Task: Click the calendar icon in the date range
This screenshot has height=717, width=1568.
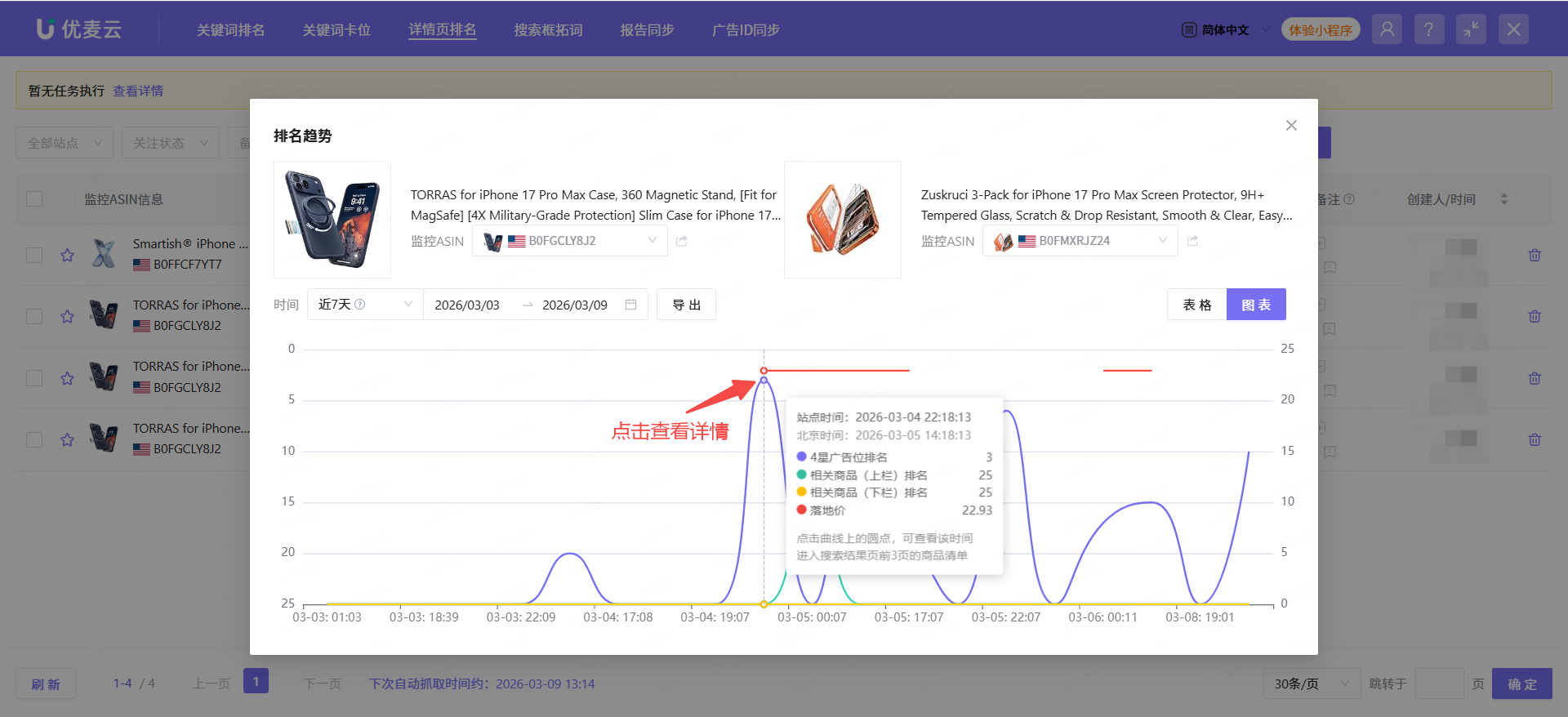Action: [x=630, y=305]
